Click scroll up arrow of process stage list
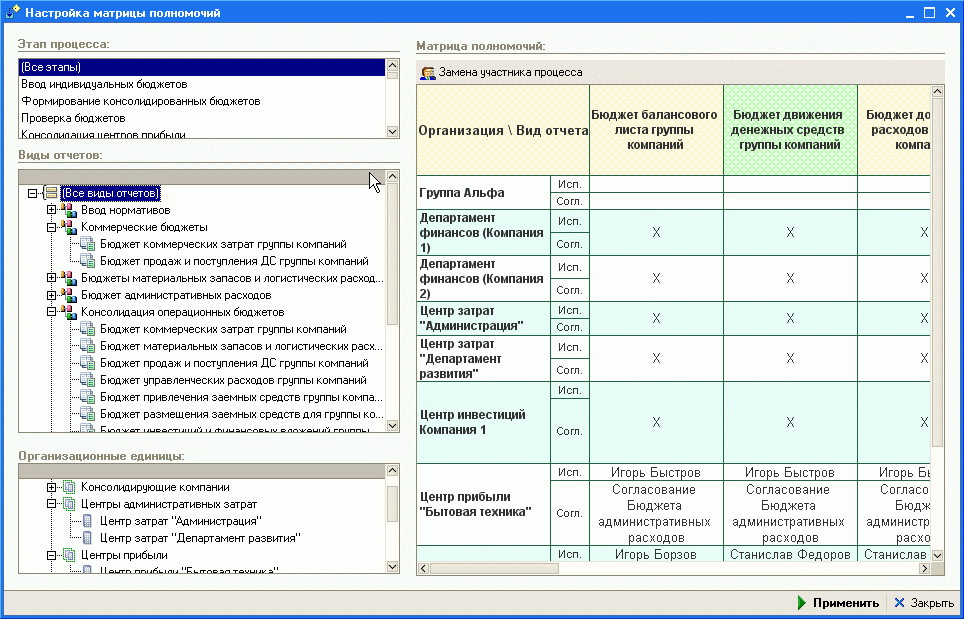Screen dimensions: 964x619 tap(392, 65)
